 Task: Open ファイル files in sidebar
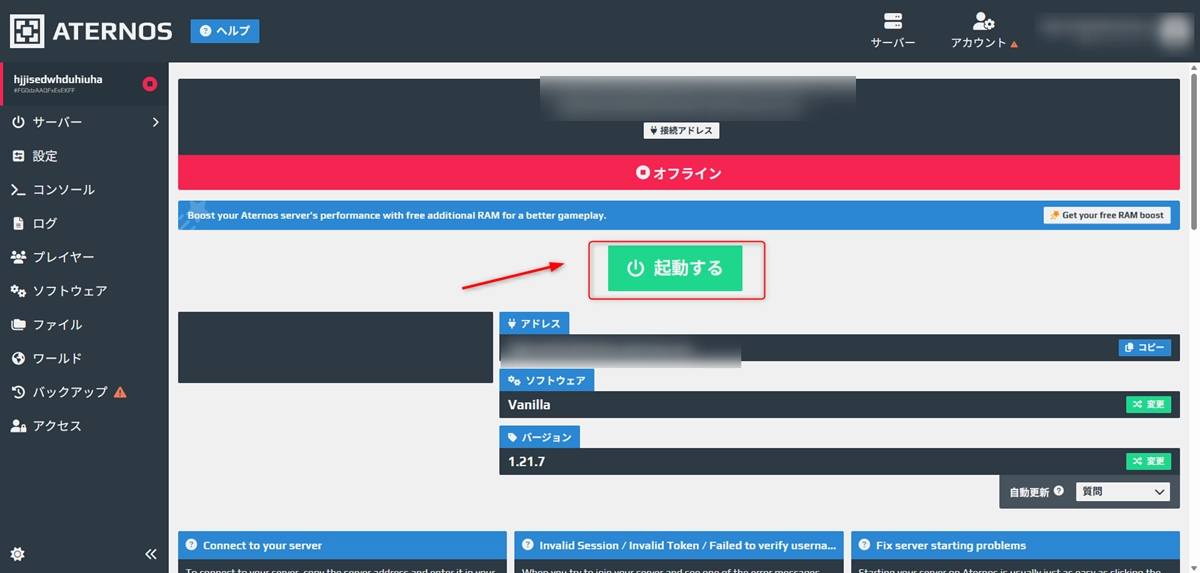(x=84, y=325)
